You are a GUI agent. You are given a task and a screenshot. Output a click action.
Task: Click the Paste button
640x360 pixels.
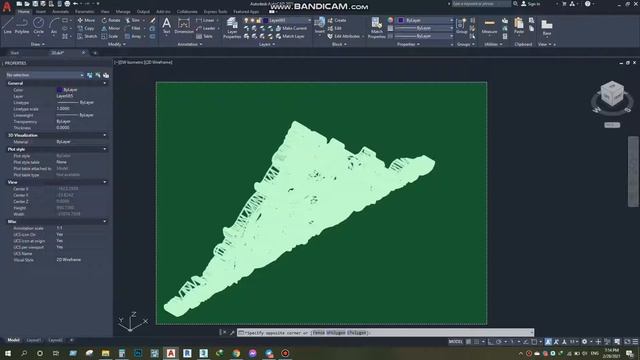[519, 26]
